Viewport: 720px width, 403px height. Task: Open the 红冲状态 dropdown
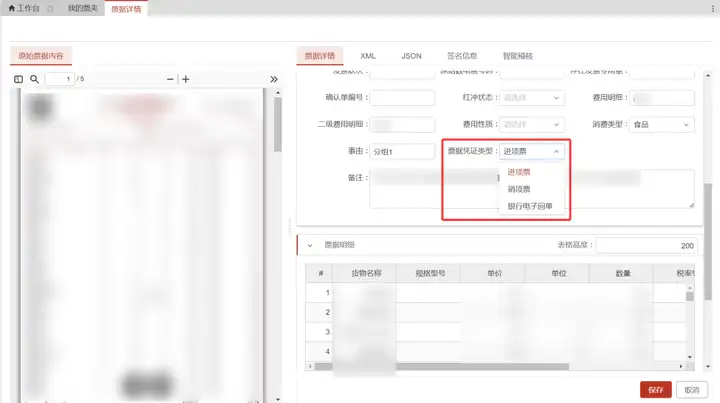click(x=532, y=98)
